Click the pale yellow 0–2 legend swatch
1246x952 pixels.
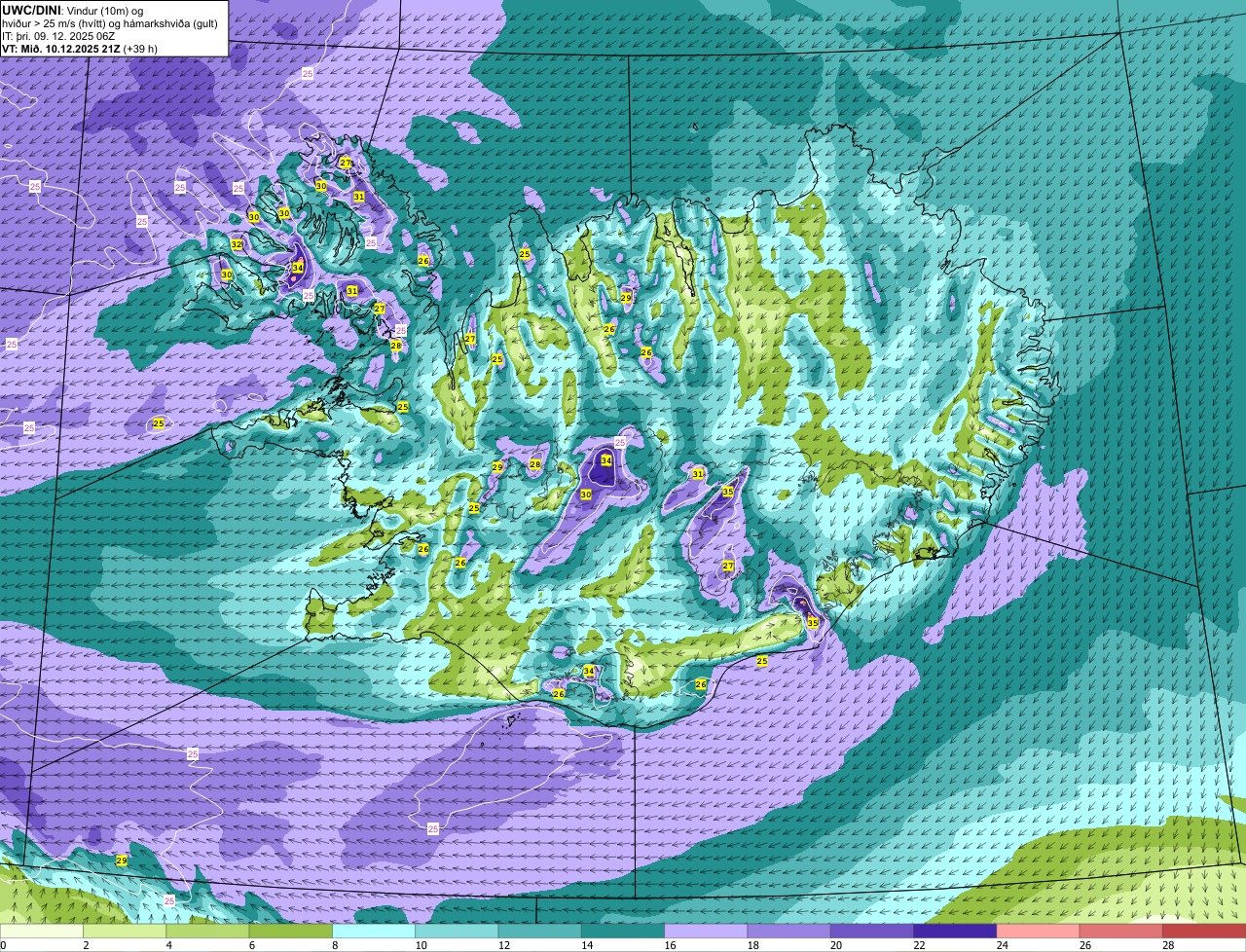click(42, 931)
